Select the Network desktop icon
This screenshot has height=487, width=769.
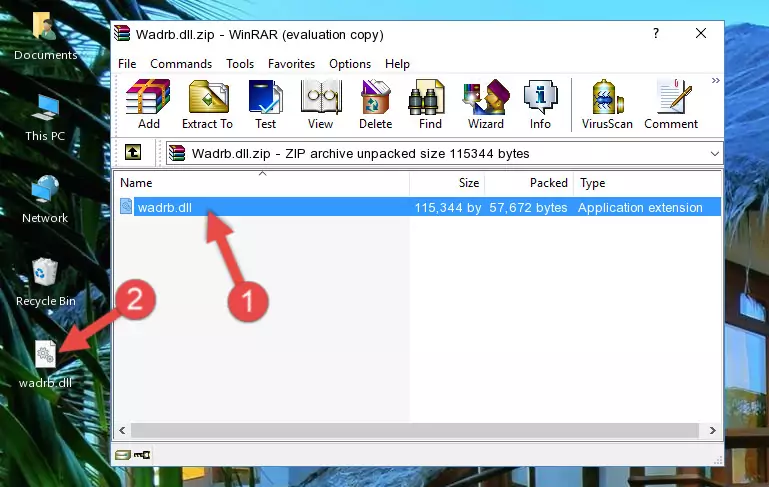coord(45,200)
